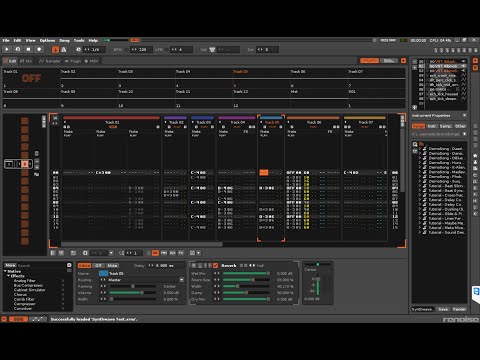Adjust the track Volume slider
This screenshot has width=480, height=360.
(133, 293)
